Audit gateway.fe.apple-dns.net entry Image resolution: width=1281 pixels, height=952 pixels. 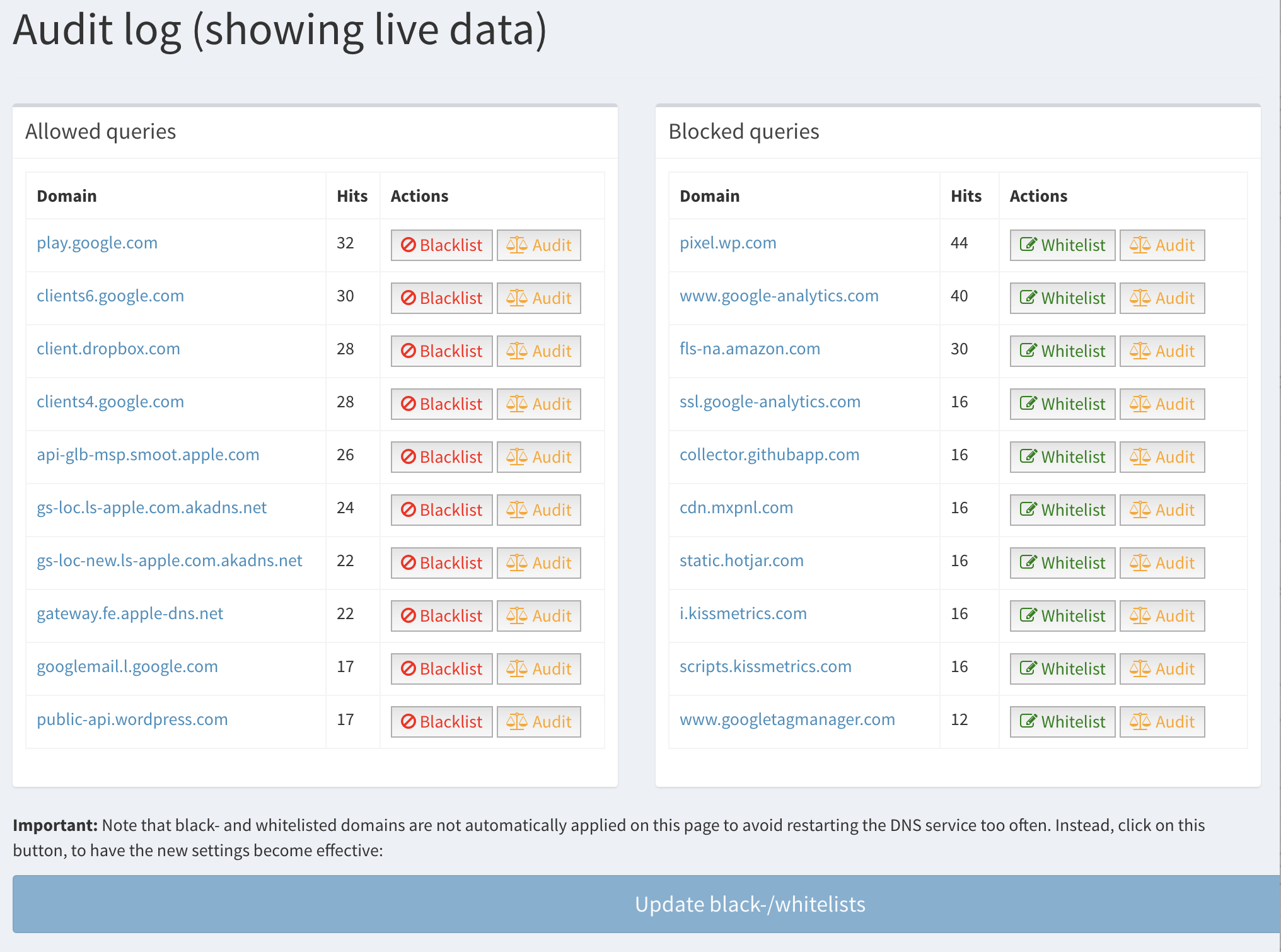click(x=538, y=616)
